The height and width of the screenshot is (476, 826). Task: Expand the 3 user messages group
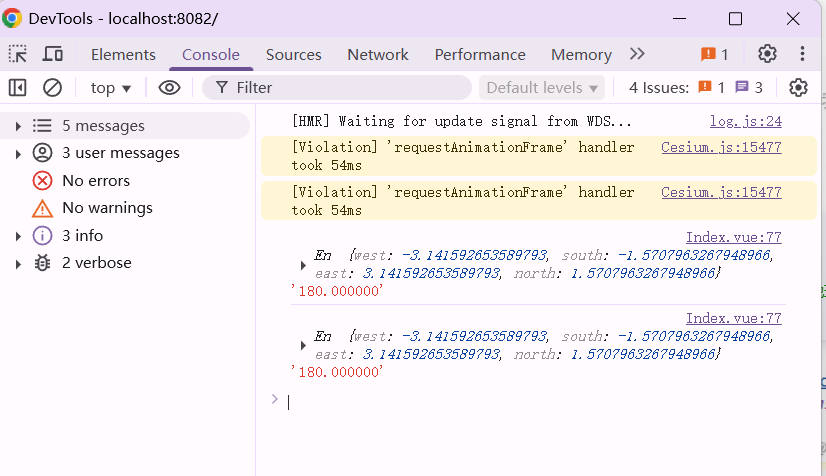[x=18, y=154]
